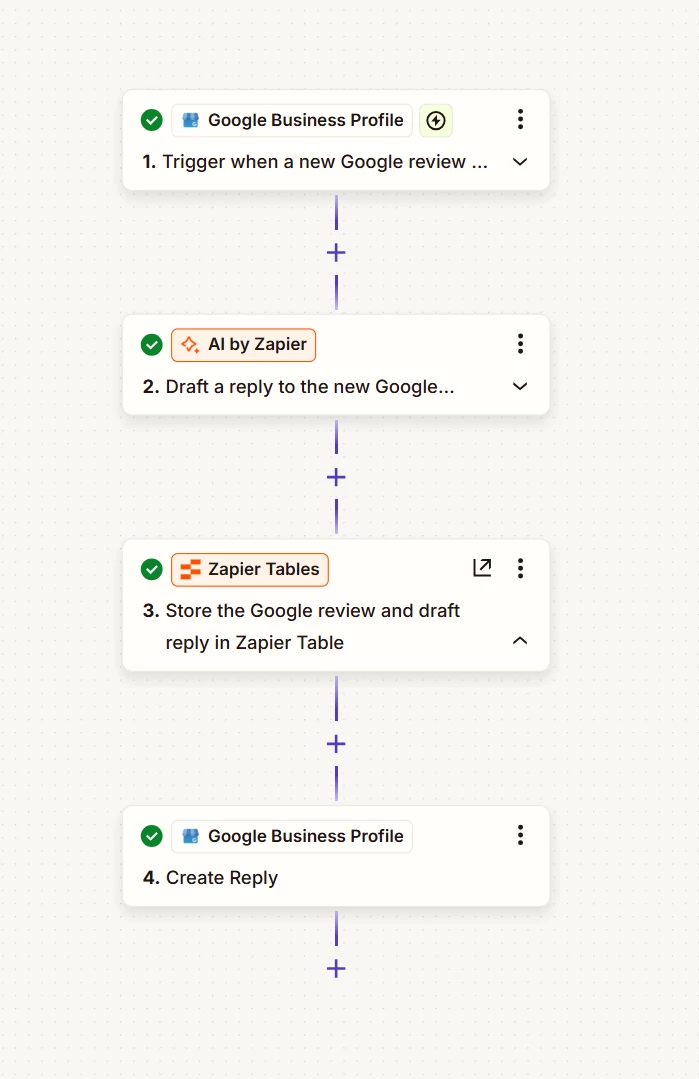
Task: Click the instant trigger lightning icon
Action: [x=436, y=121]
